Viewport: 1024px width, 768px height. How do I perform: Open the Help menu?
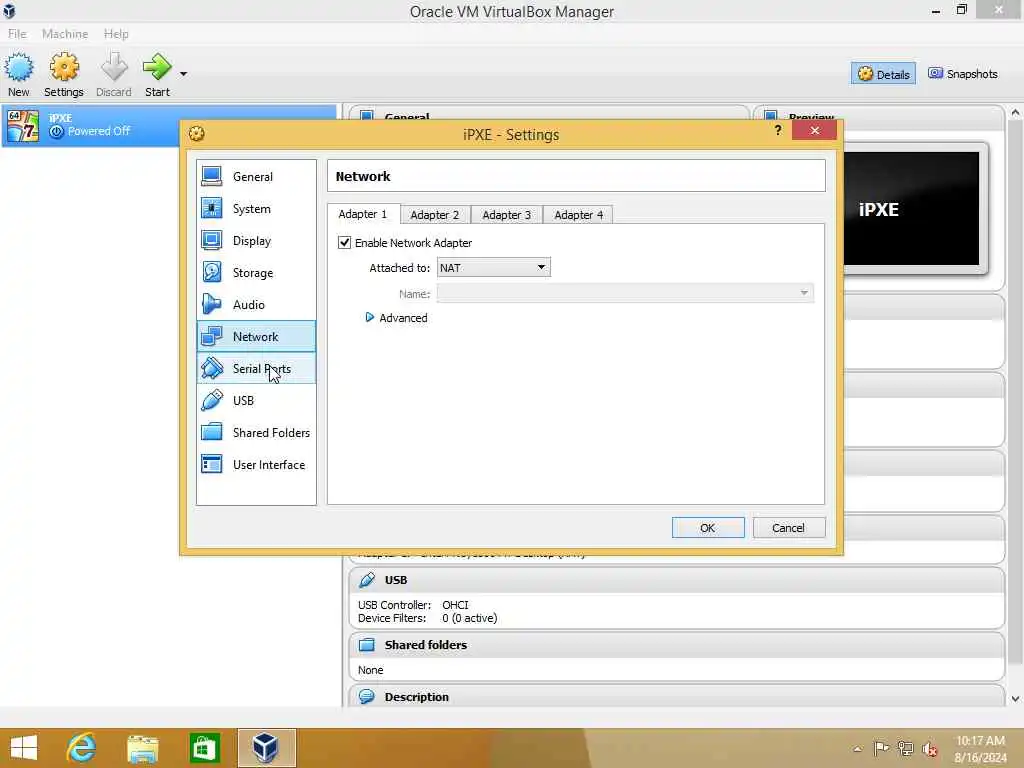click(116, 33)
